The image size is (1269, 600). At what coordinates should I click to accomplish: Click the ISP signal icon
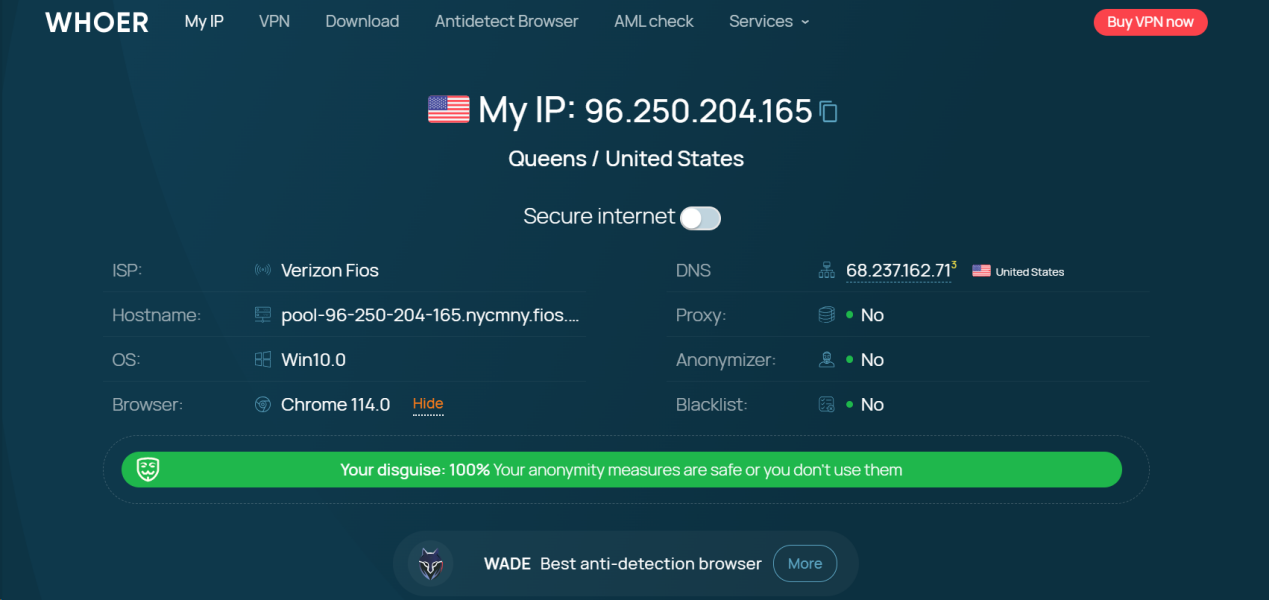(x=263, y=270)
